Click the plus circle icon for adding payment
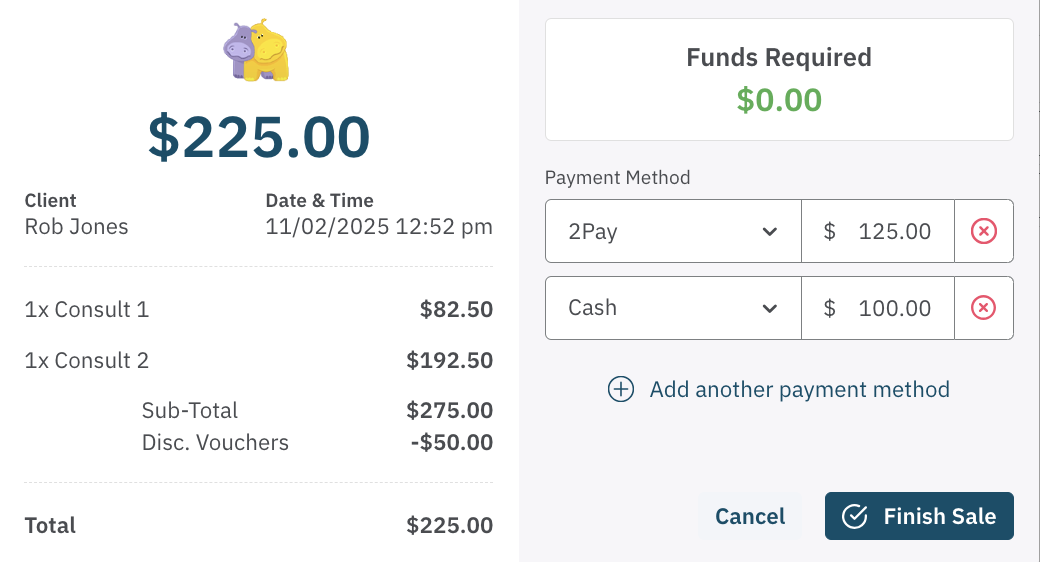Viewport: 1040px width, 562px height. [x=621, y=389]
